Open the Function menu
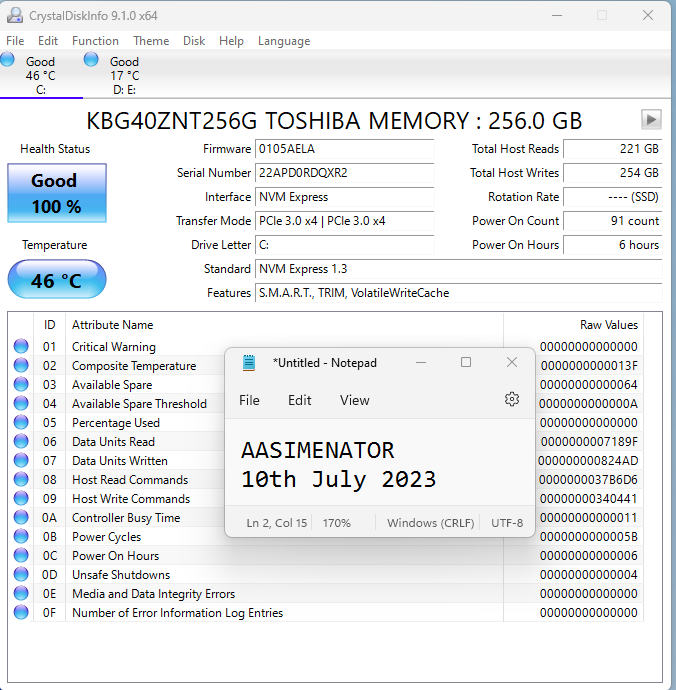 [x=95, y=41]
